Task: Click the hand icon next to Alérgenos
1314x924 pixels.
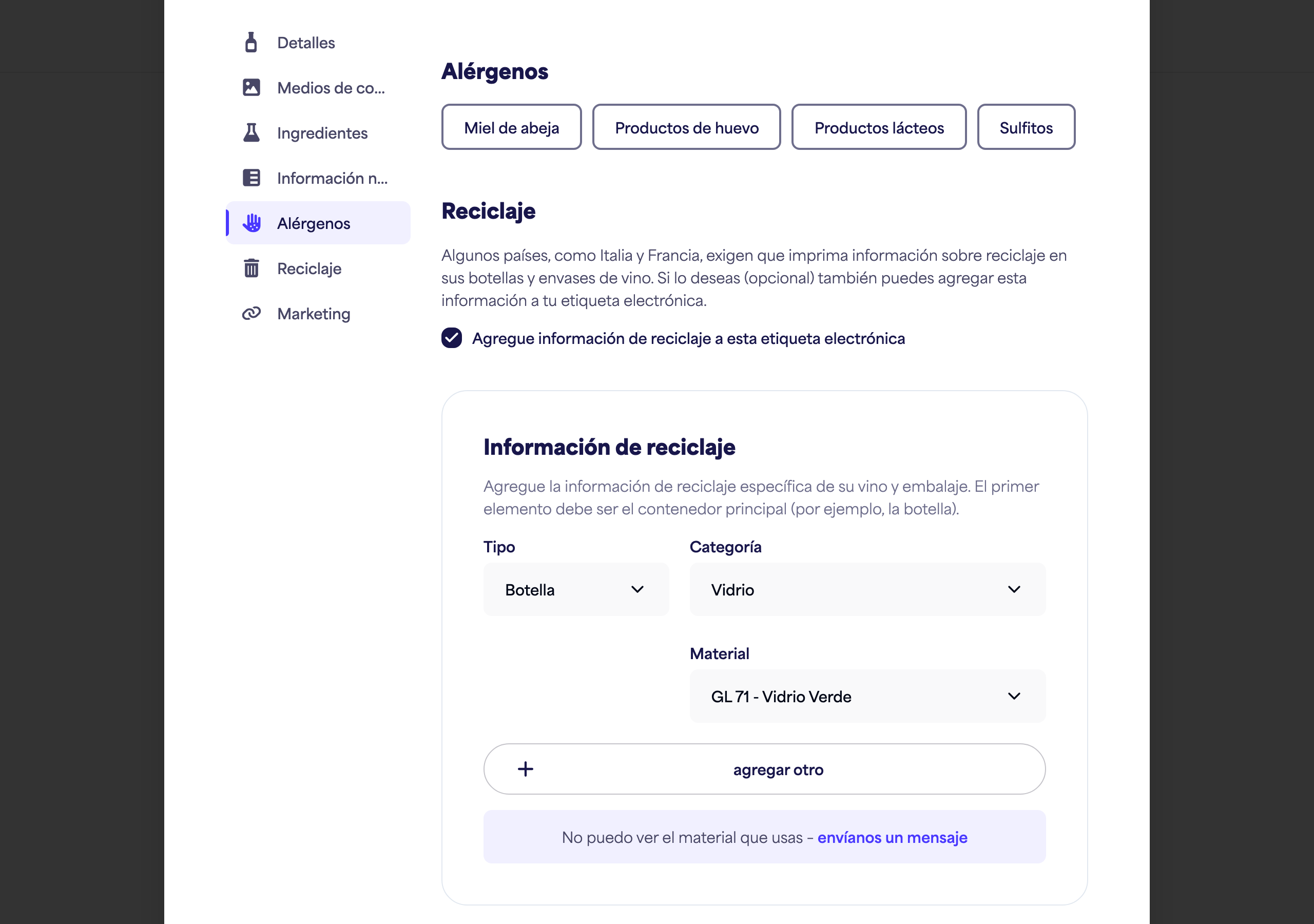Action: tap(252, 223)
